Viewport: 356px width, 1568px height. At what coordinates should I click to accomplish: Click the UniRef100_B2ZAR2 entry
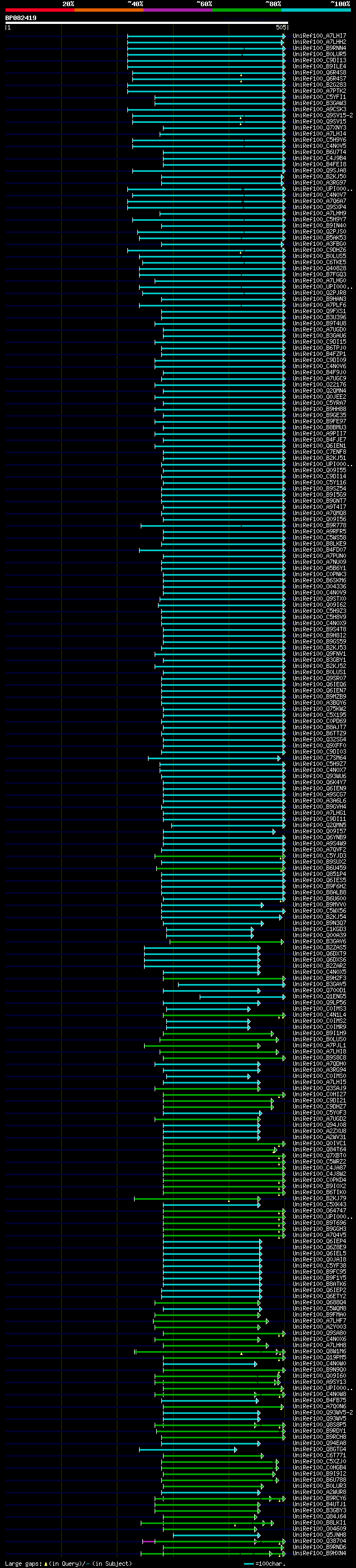319,966
